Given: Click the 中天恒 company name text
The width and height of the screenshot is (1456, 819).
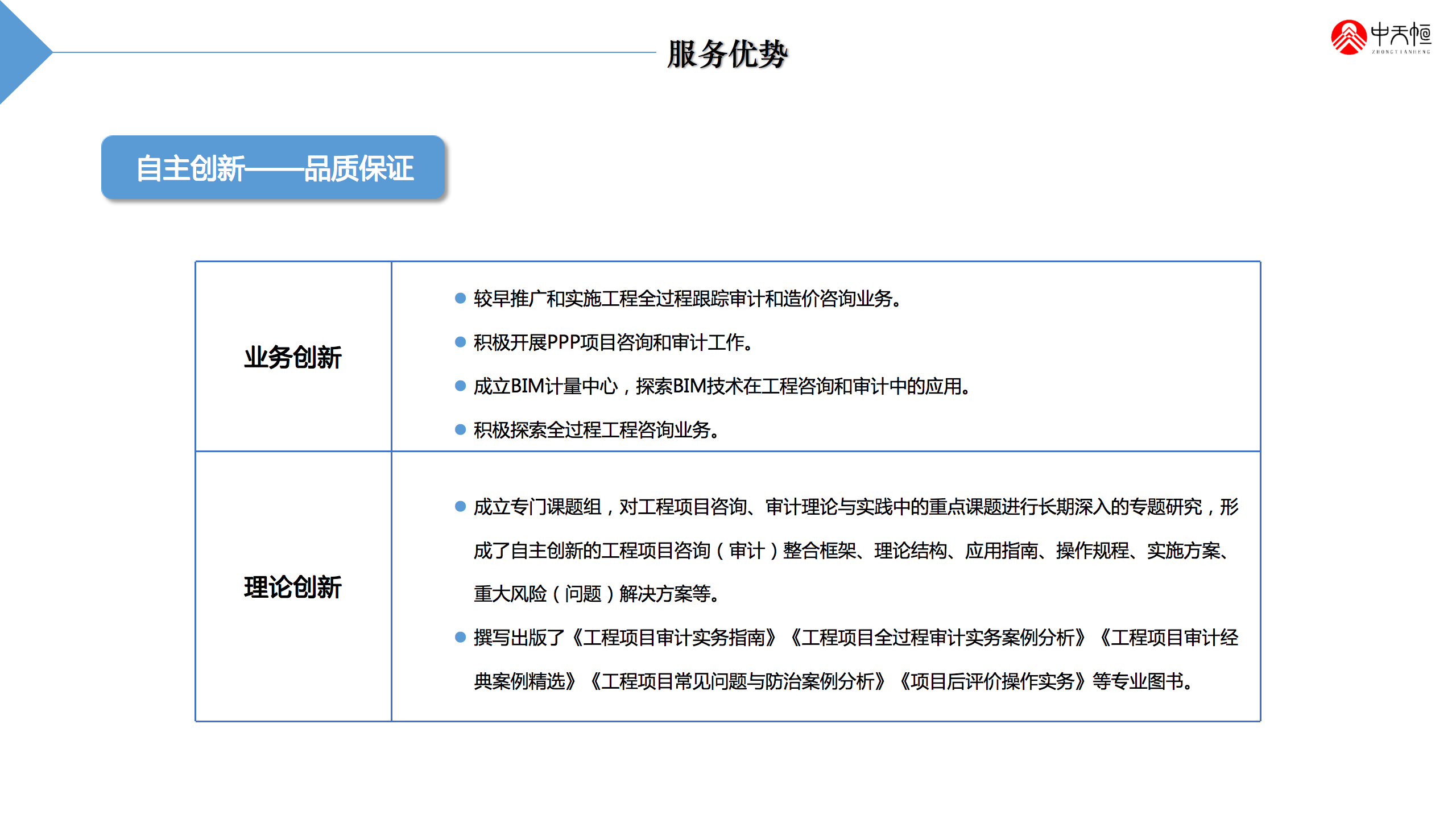Looking at the screenshot, I should (1400, 34).
